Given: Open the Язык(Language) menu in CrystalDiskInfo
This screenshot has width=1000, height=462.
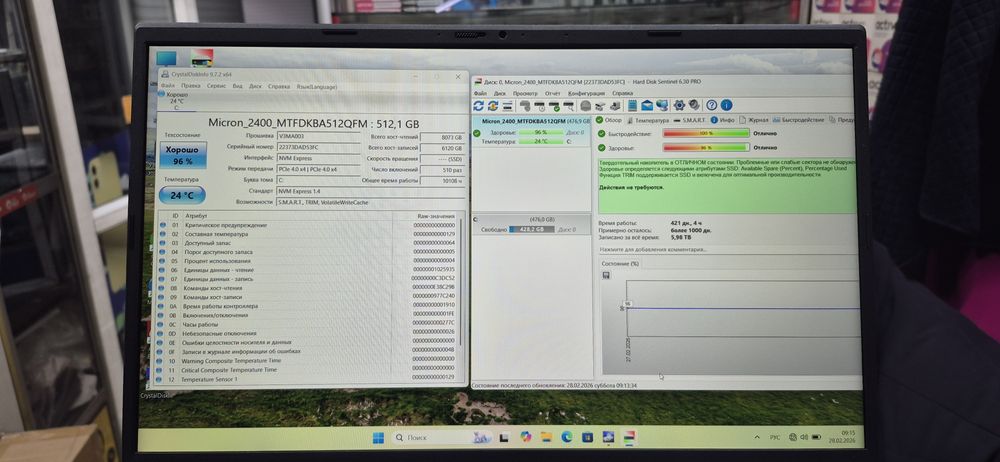Looking at the screenshot, I should coord(316,86).
